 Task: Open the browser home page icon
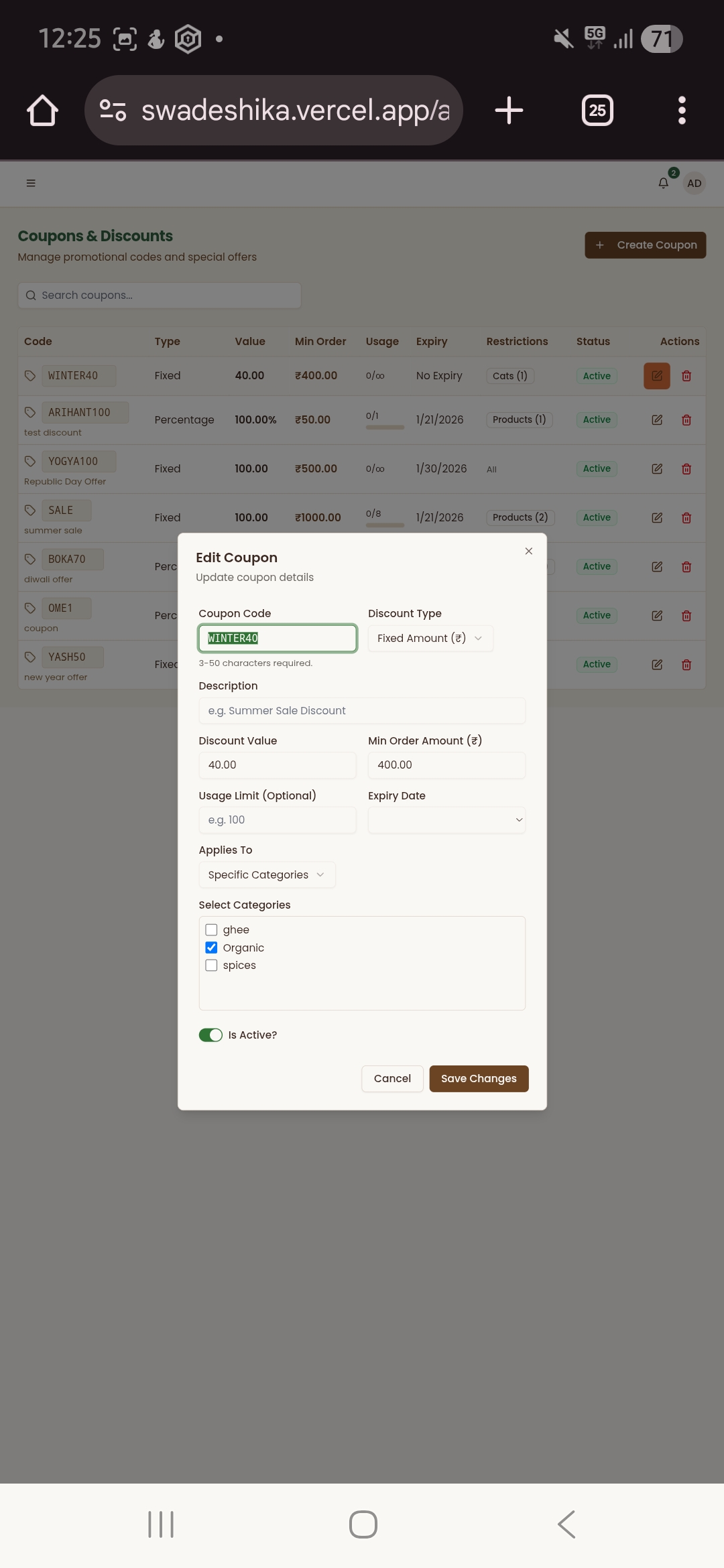[x=42, y=111]
